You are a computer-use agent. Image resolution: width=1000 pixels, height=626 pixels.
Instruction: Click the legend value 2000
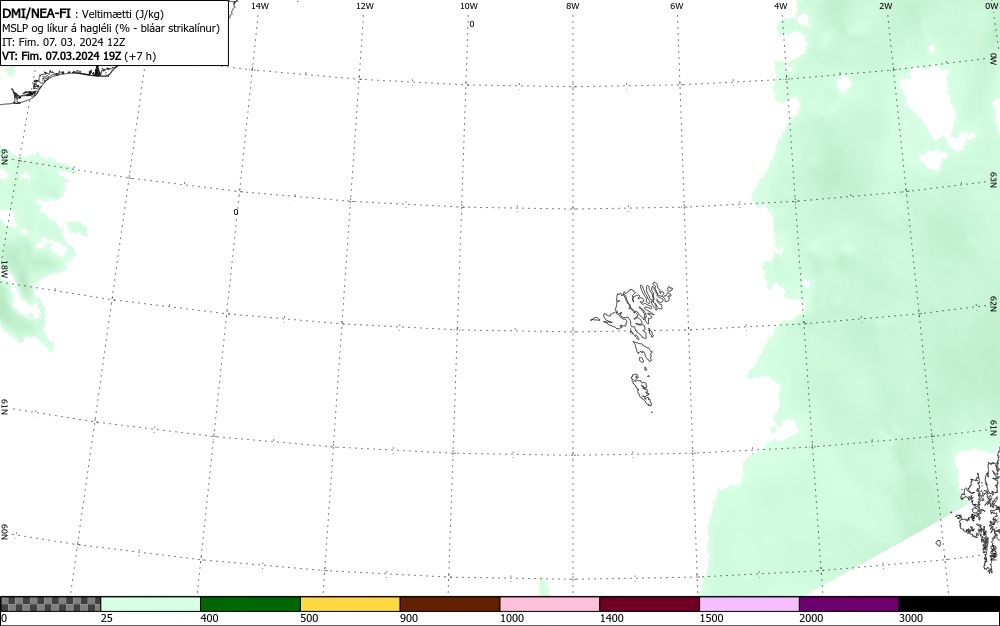pyautogui.click(x=811, y=618)
